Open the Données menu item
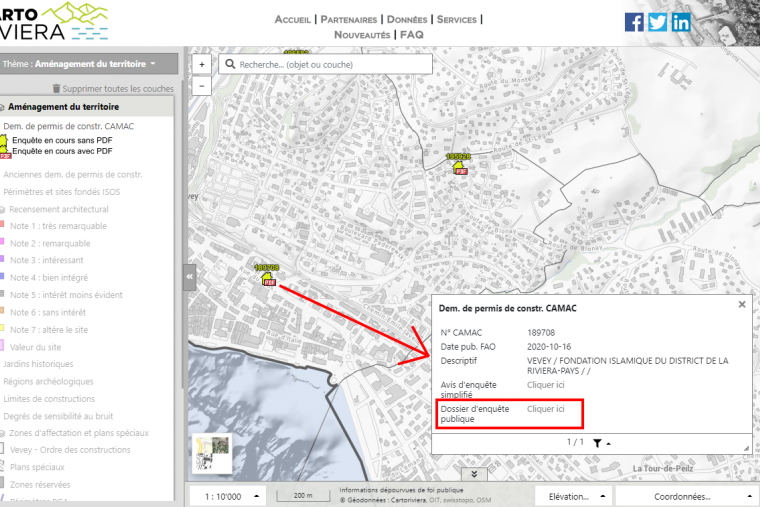760x507 pixels. click(x=408, y=19)
